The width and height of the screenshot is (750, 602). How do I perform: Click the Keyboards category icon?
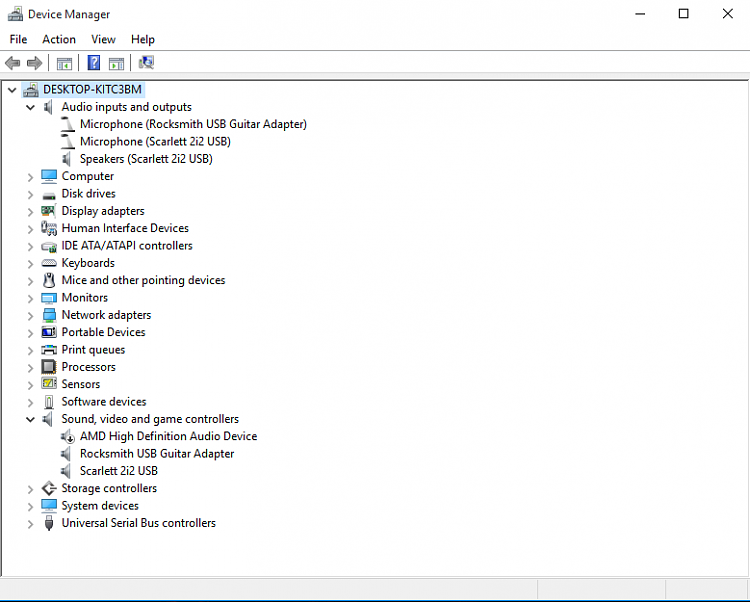pos(49,263)
